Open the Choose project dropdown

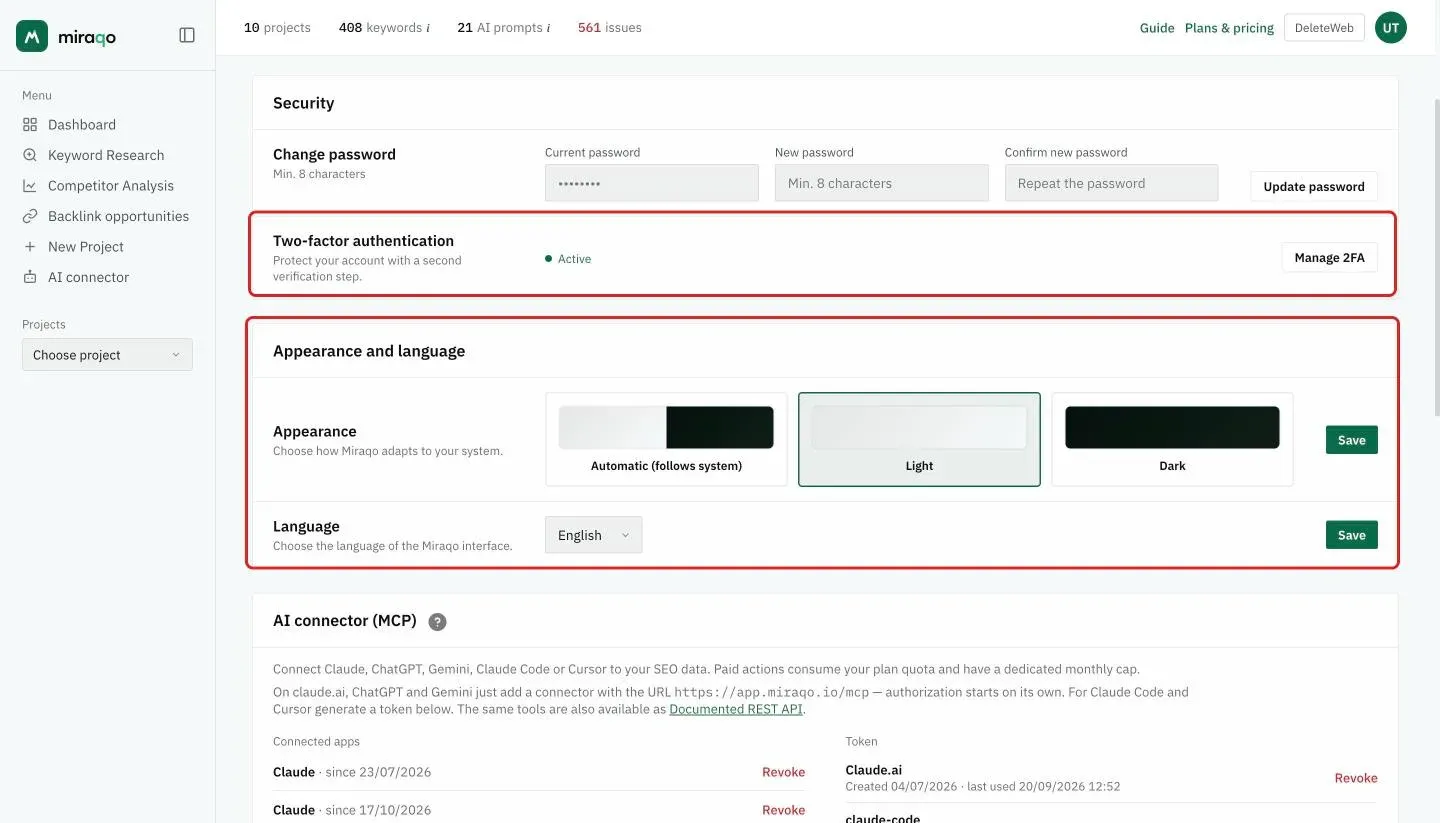pos(107,355)
